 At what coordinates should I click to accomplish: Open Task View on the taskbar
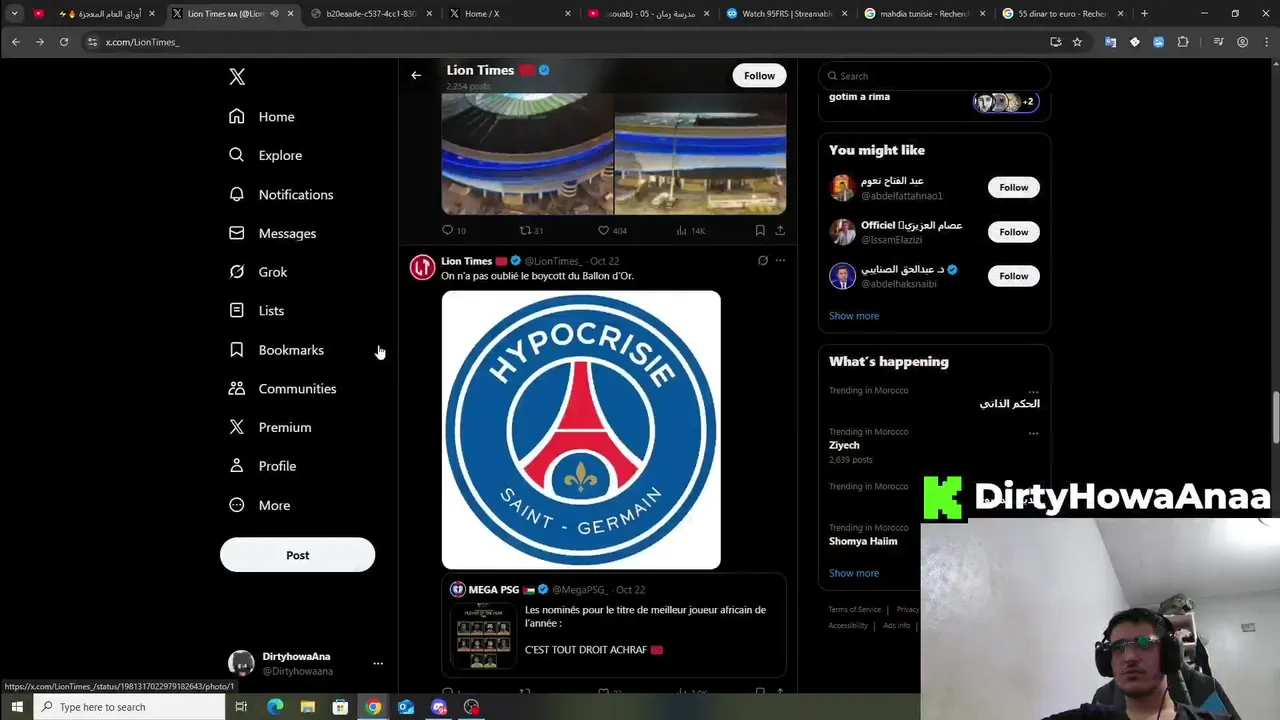241,707
